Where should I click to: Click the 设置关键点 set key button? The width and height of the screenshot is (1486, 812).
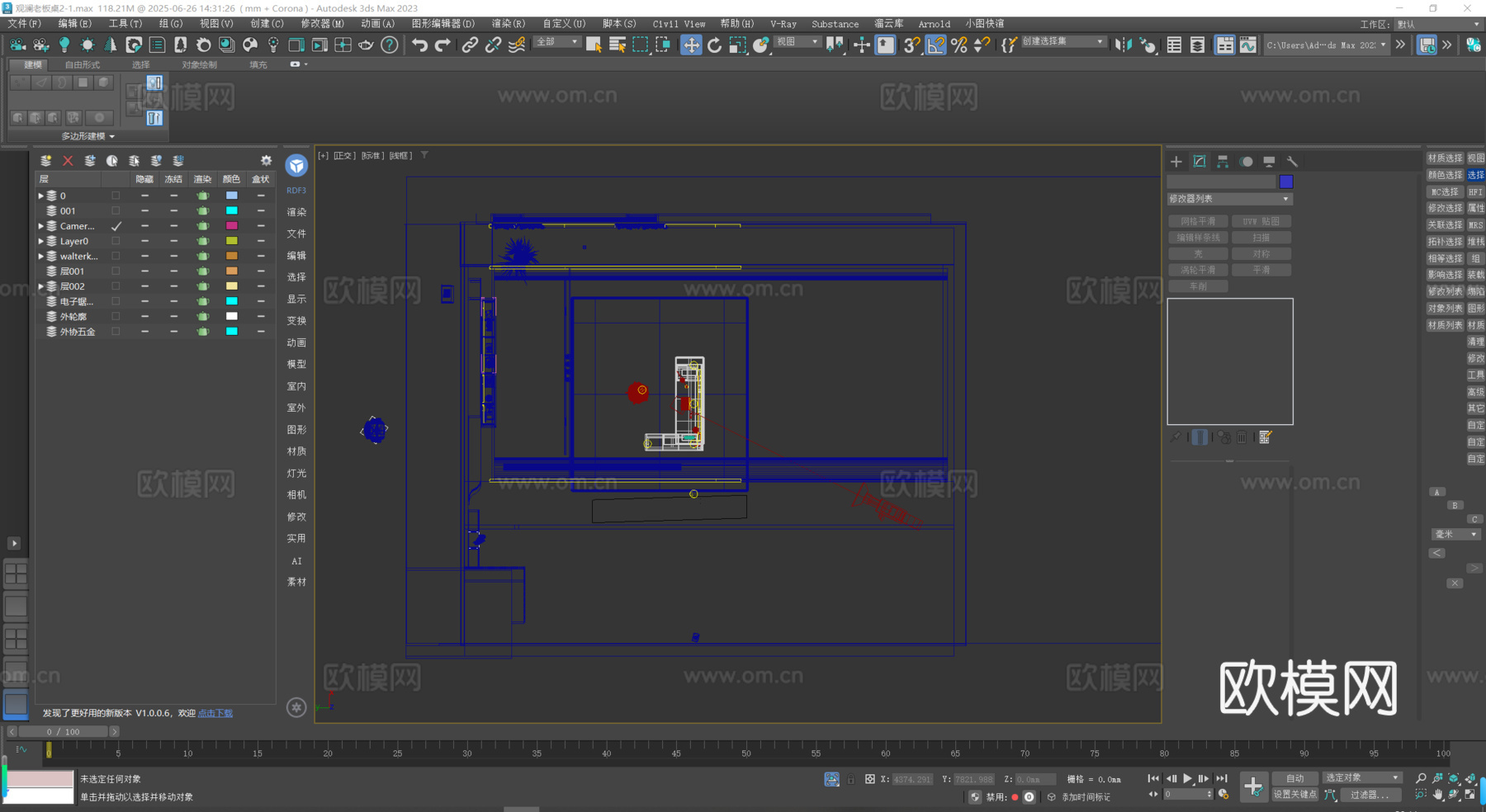1294,794
